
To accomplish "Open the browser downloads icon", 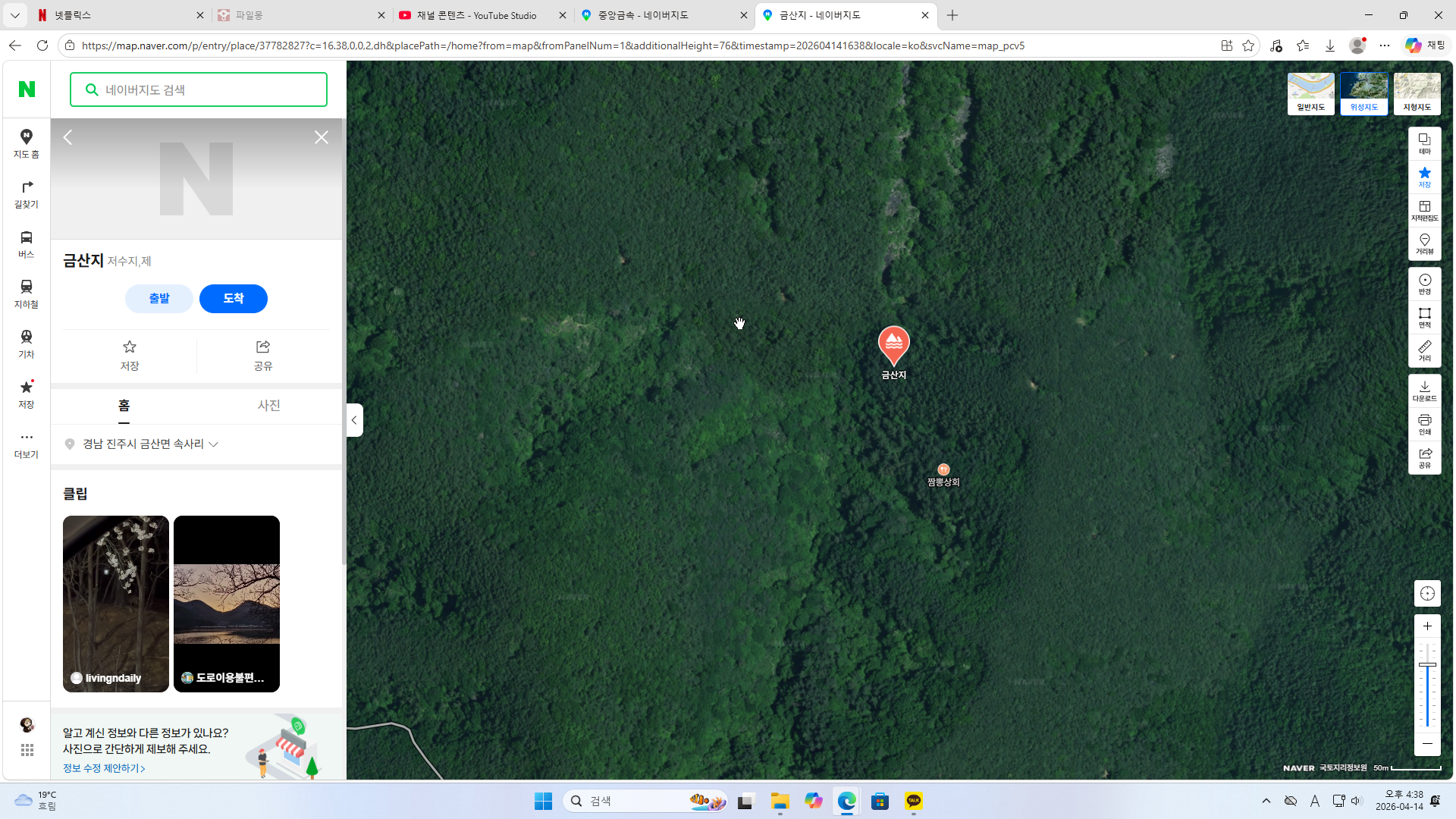I will 1330,45.
